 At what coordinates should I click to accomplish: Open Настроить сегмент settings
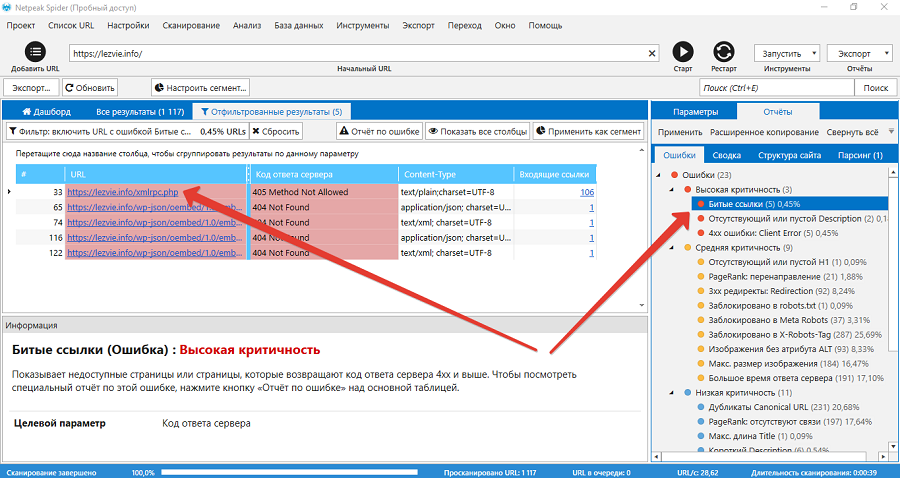click(200, 88)
